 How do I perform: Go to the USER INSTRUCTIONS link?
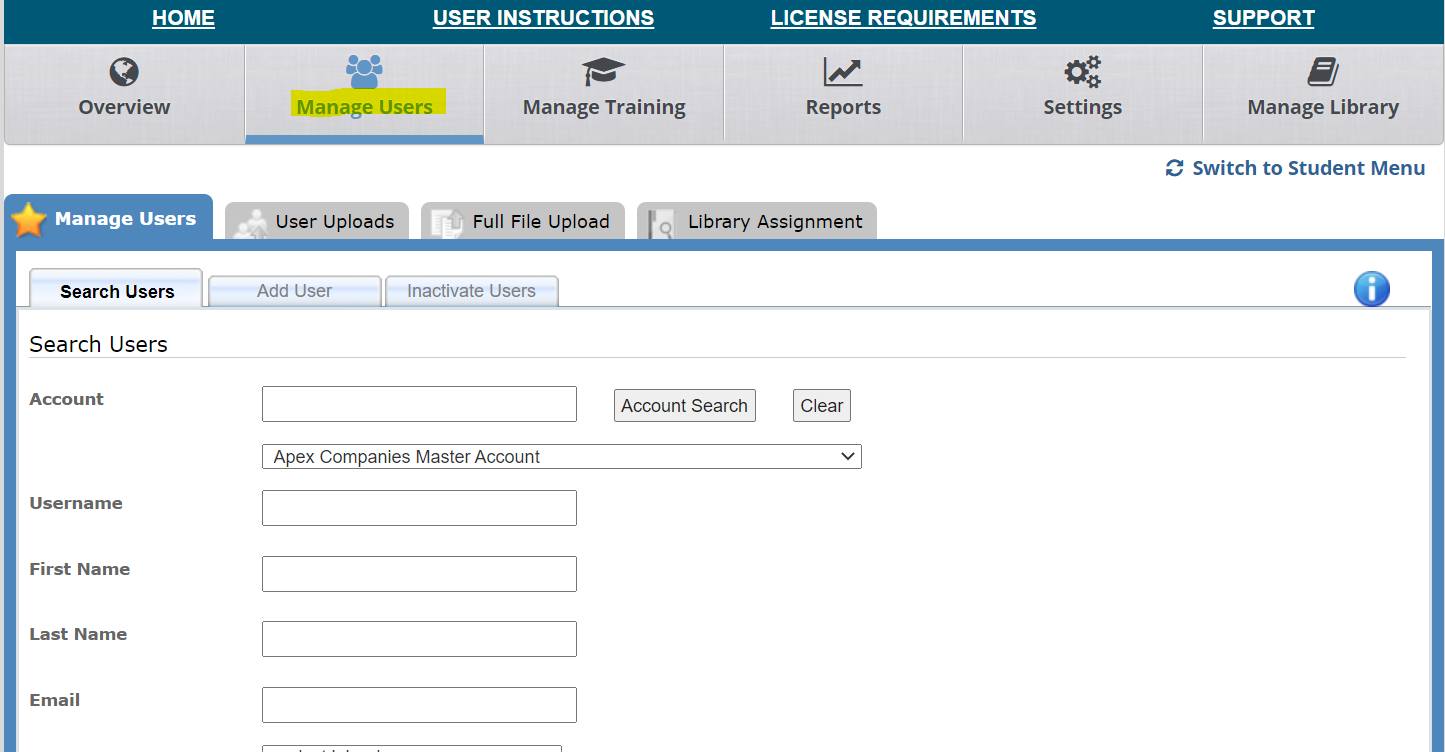click(x=543, y=18)
